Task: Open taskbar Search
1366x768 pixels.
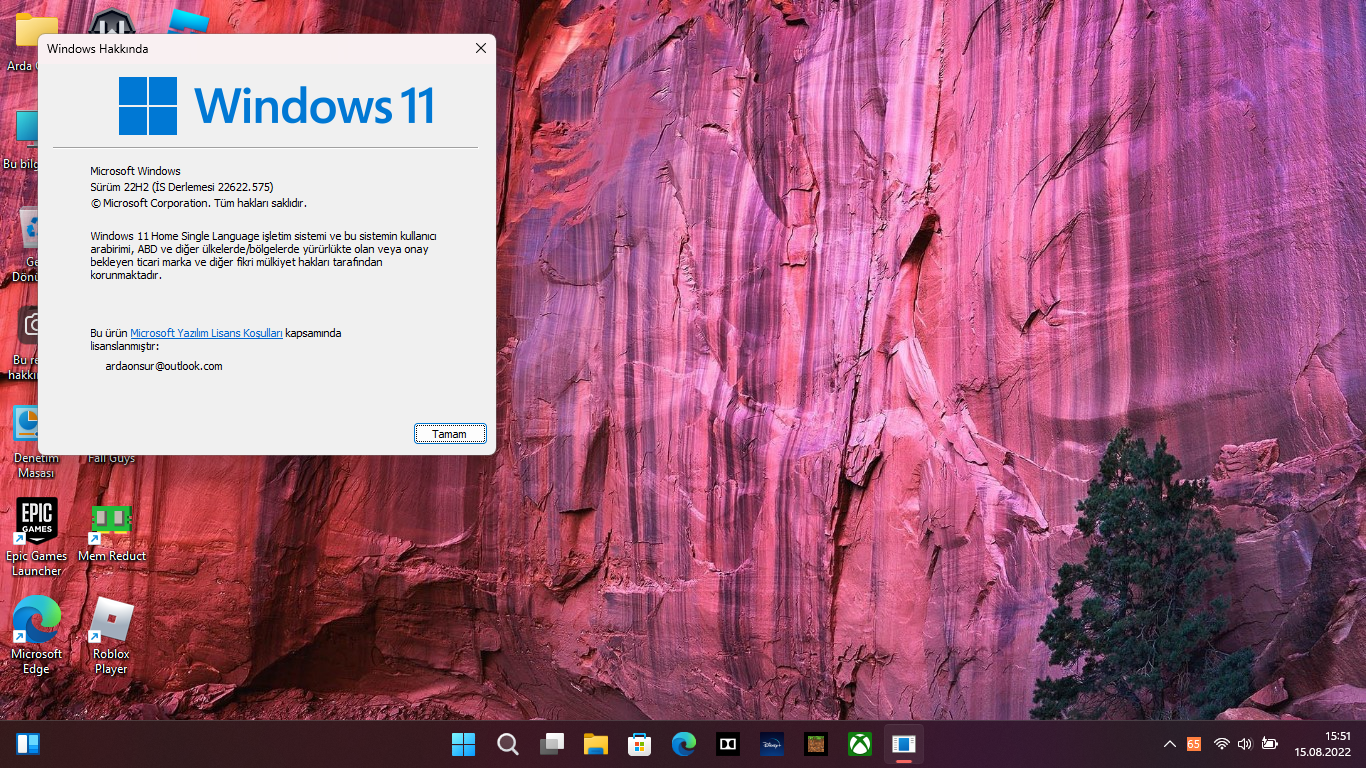Action: click(508, 744)
